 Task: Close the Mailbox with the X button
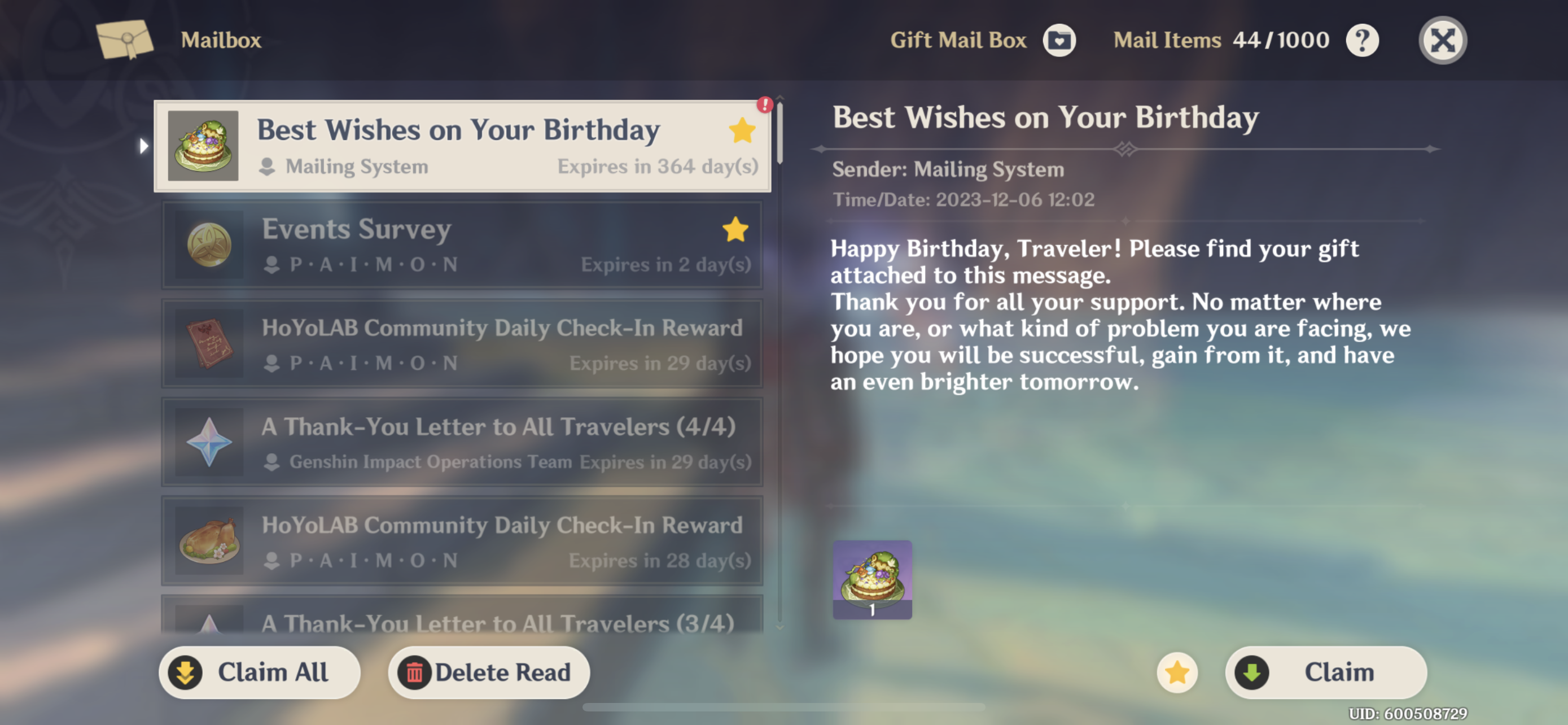[x=1442, y=41]
